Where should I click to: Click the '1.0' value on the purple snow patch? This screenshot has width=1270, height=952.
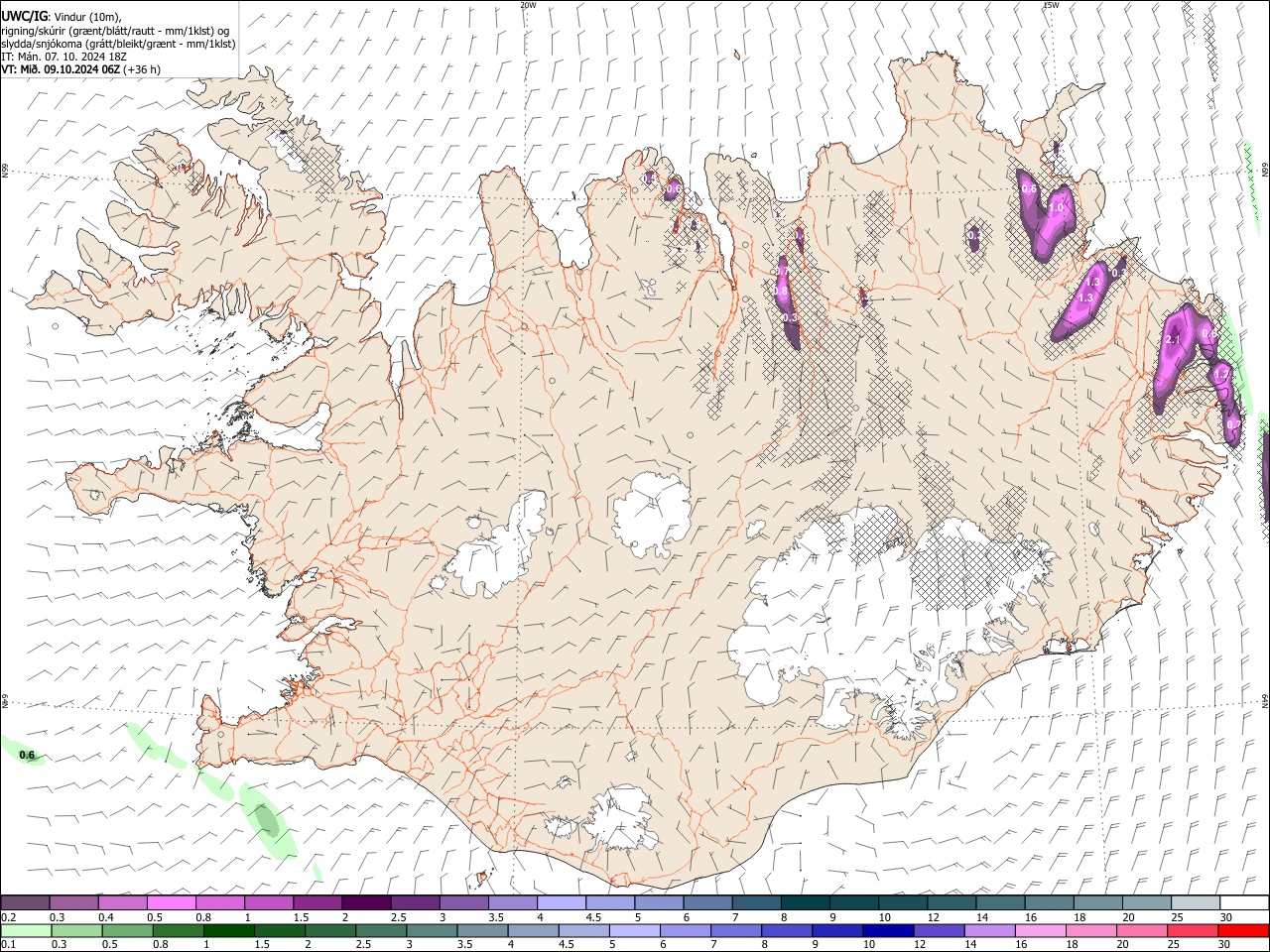point(1057,207)
